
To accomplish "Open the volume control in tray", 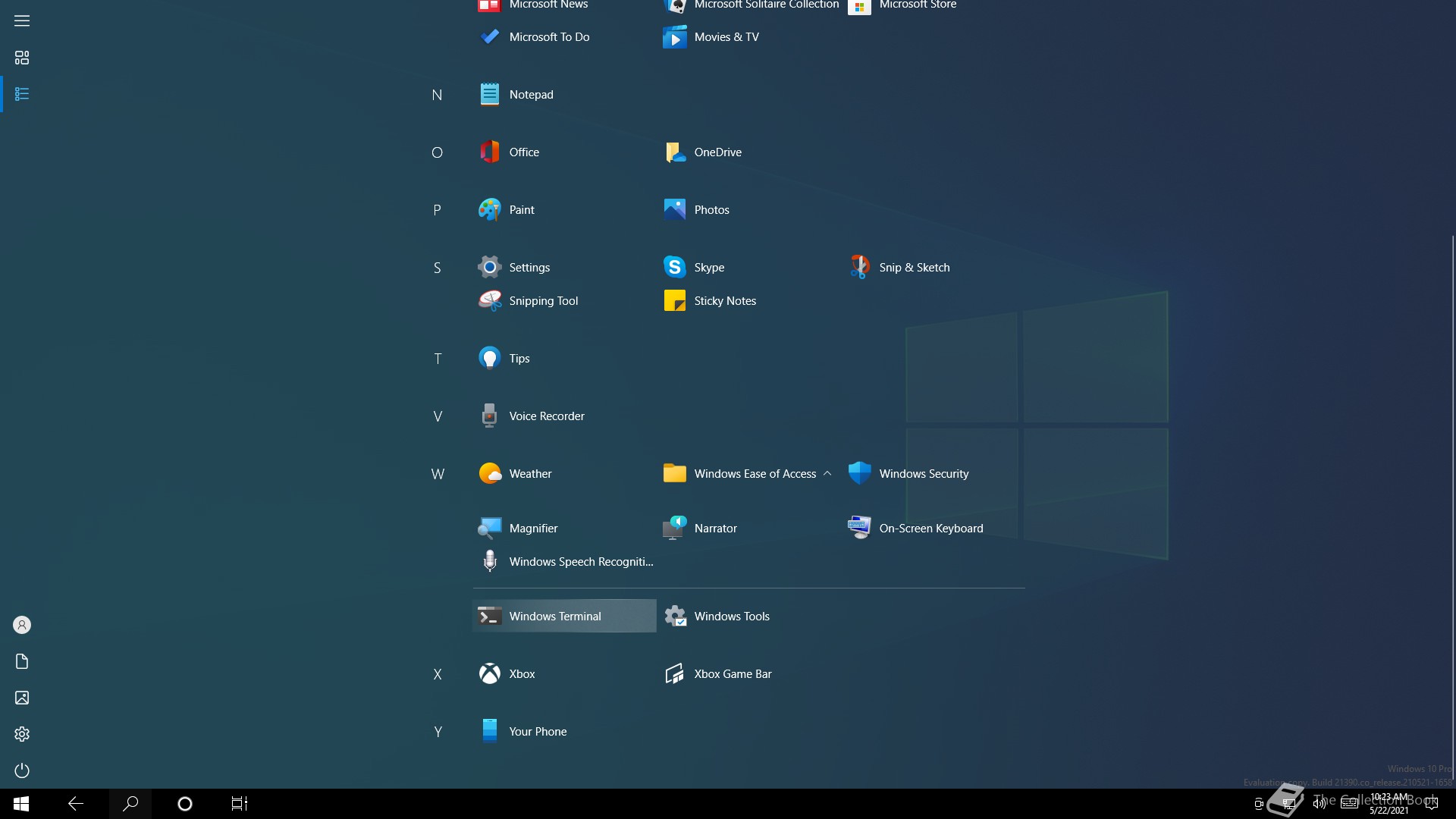I will [1319, 804].
